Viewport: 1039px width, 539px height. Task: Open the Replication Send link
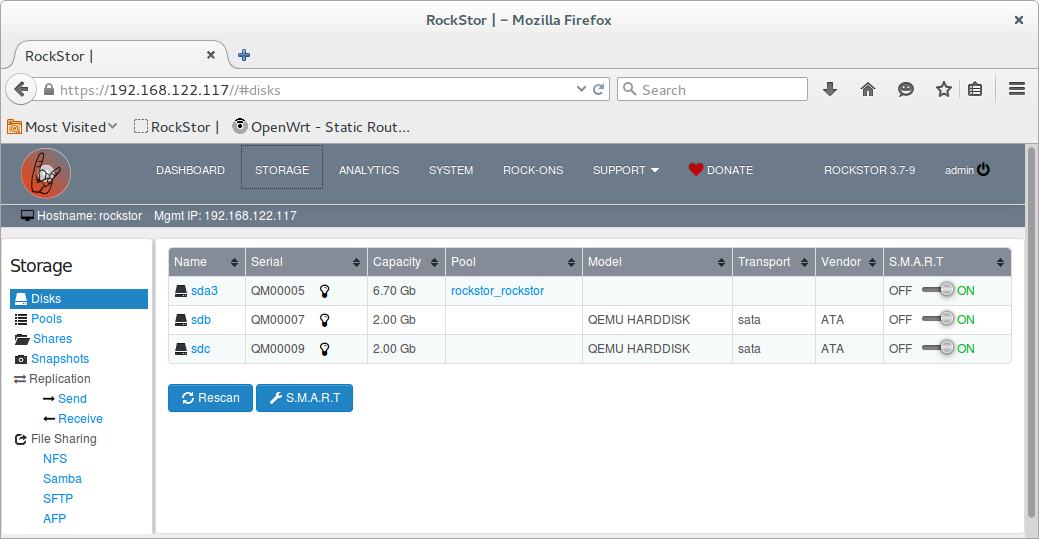tap(72, 398)
